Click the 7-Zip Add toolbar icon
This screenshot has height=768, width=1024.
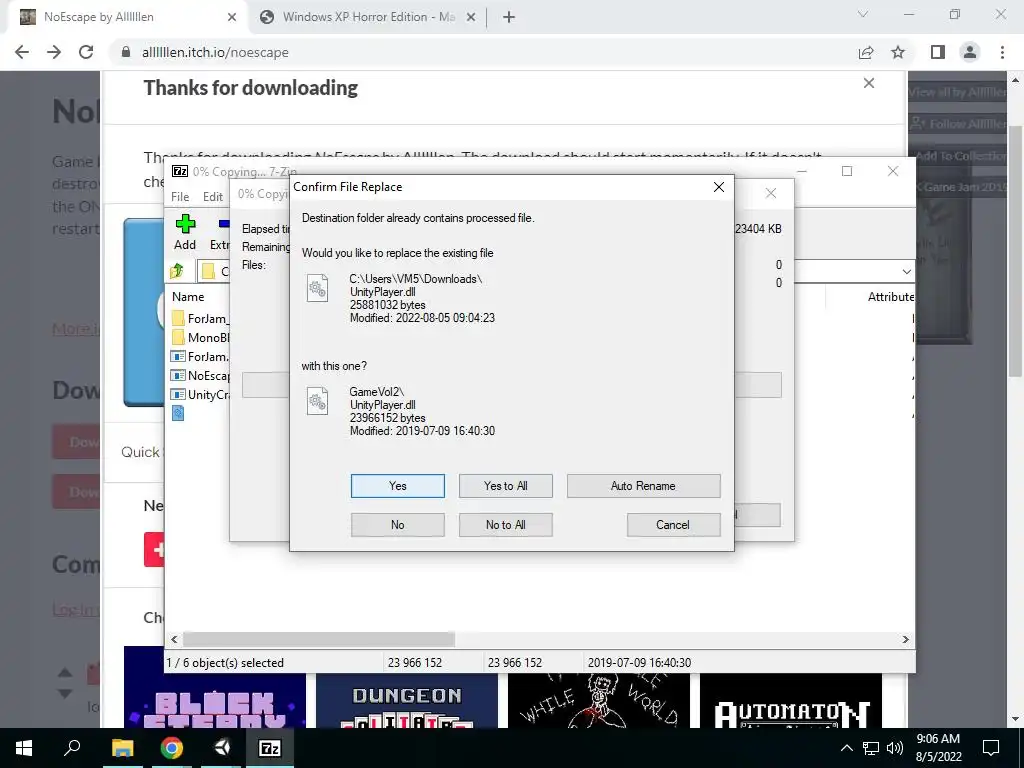[x=185, y=232]
